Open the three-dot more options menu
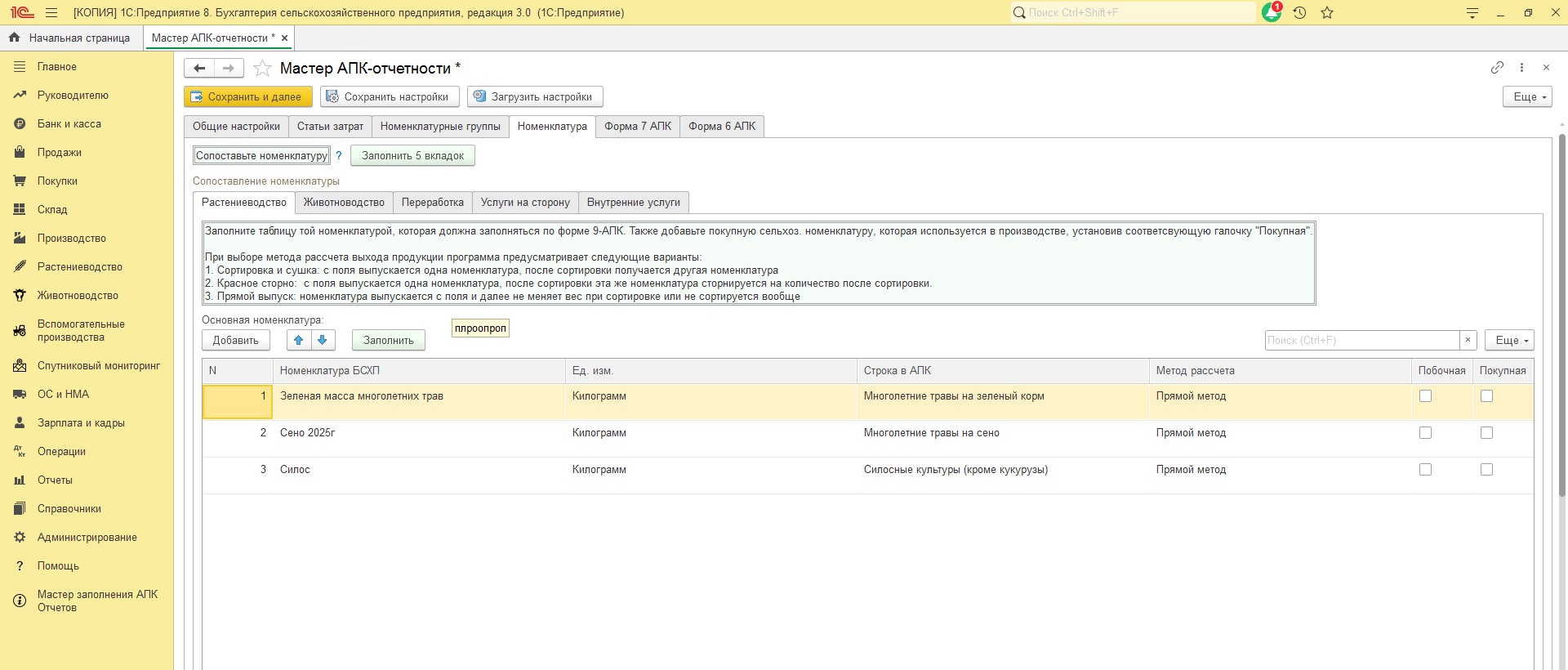 pyautogui.click(x=1521, y=68)
